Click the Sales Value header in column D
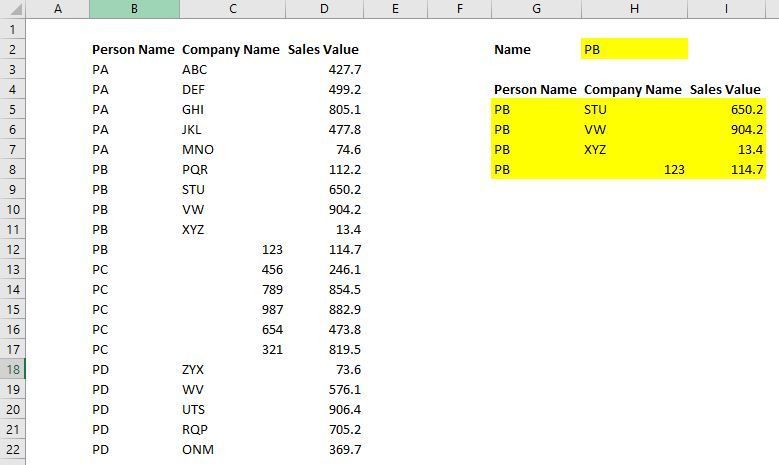Viewport: 779px width, 465px height. point(323,50)
